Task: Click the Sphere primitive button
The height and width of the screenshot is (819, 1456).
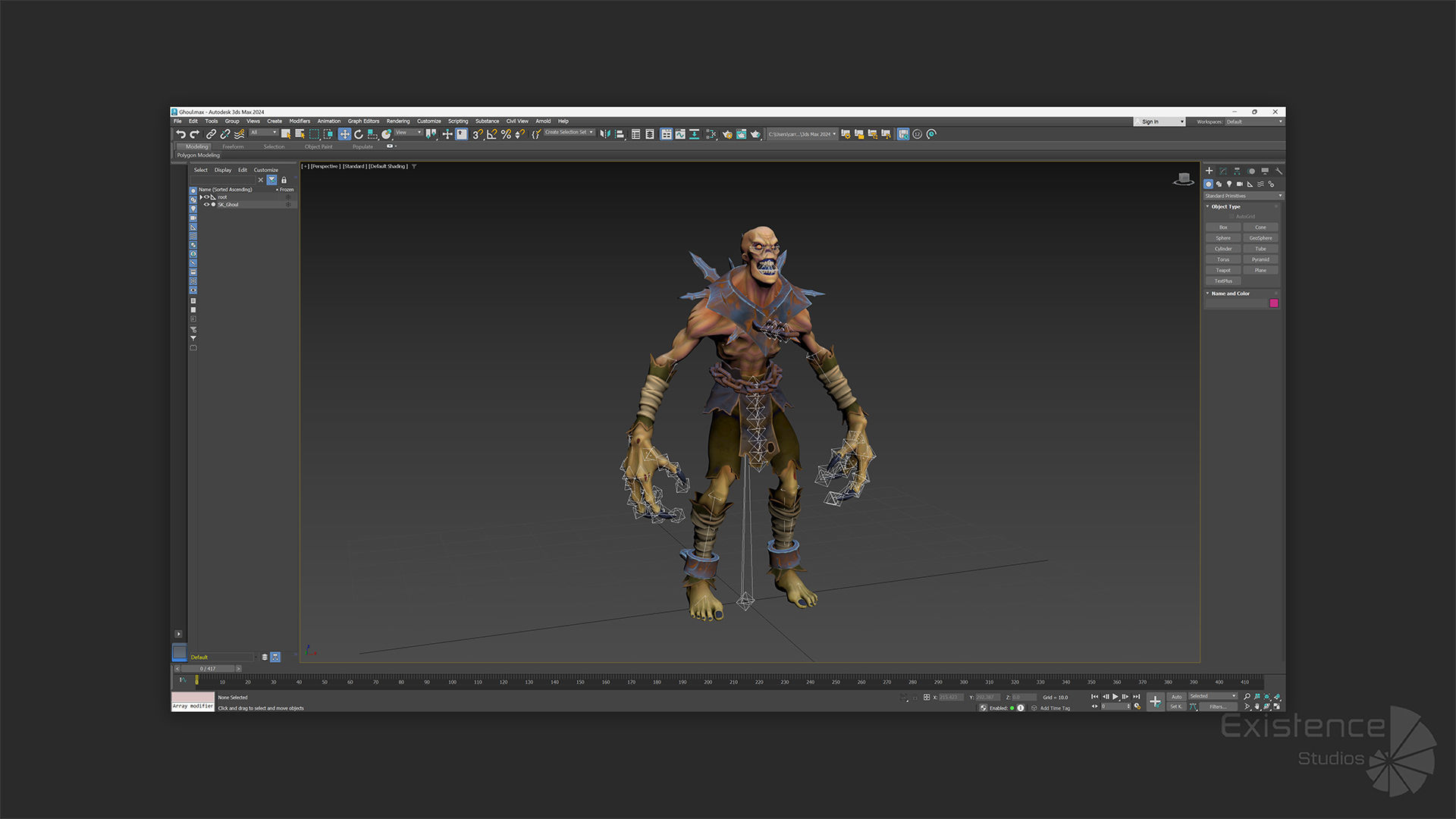Action: (1223, 238)
